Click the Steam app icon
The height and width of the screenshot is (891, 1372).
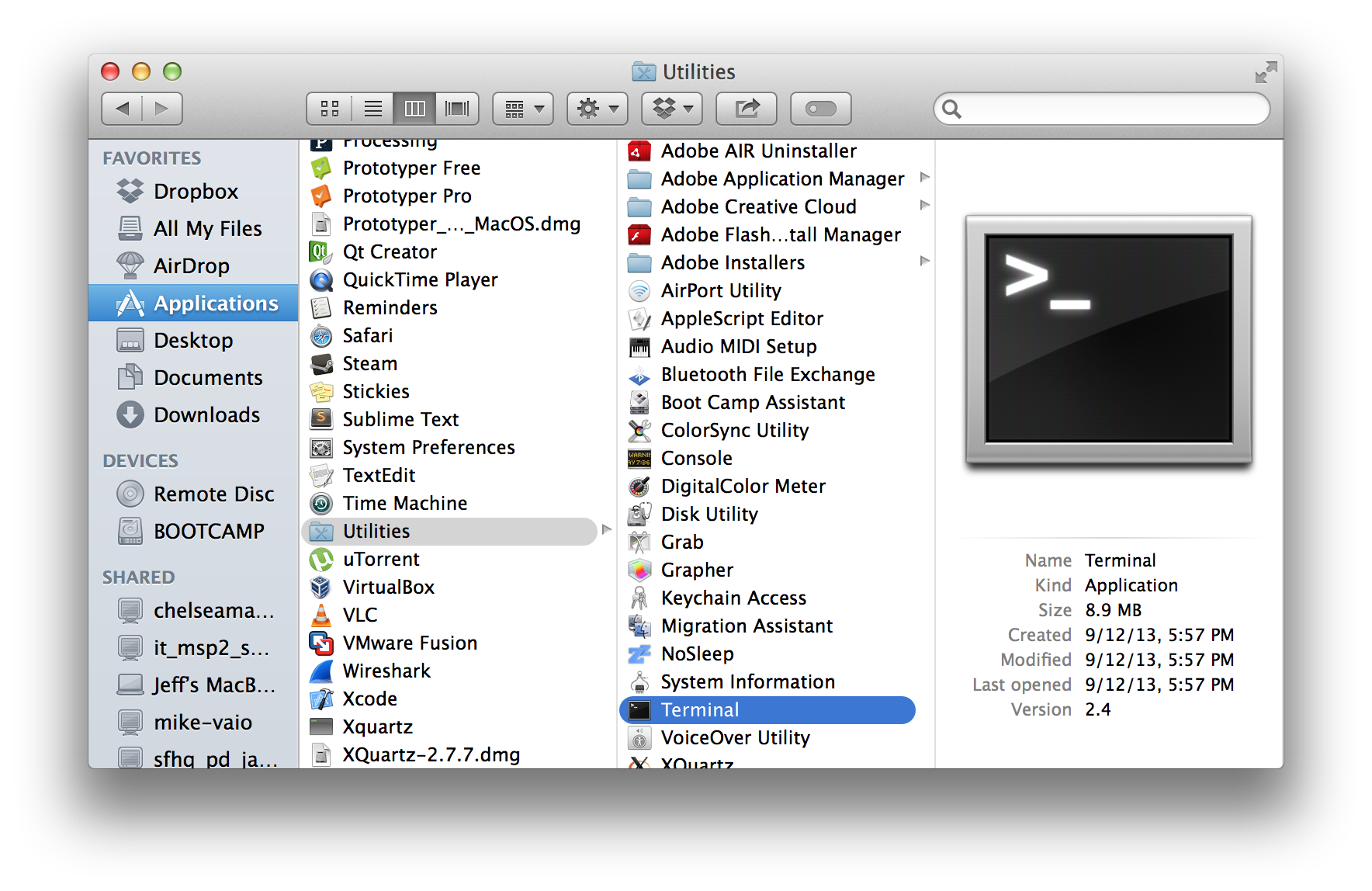coord(321,363)
